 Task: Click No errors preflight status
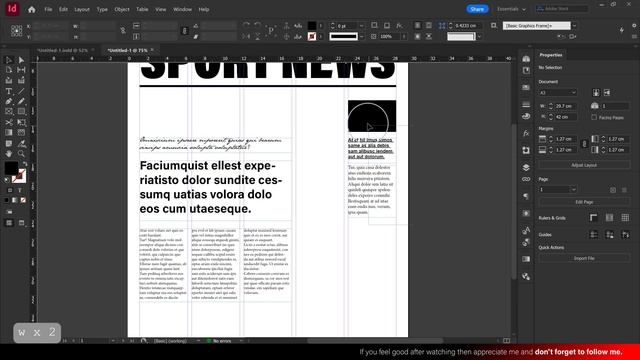click(222, 341)
